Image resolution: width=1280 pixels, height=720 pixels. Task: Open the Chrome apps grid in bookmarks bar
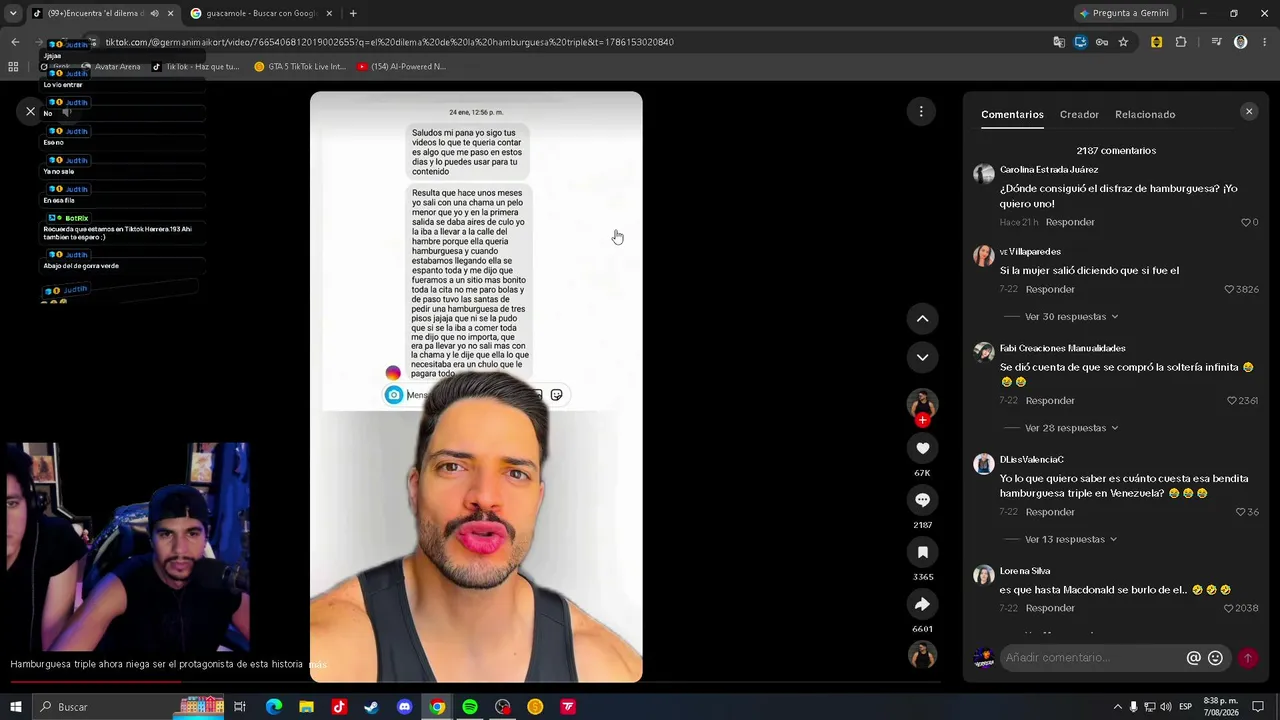(13, 67)
